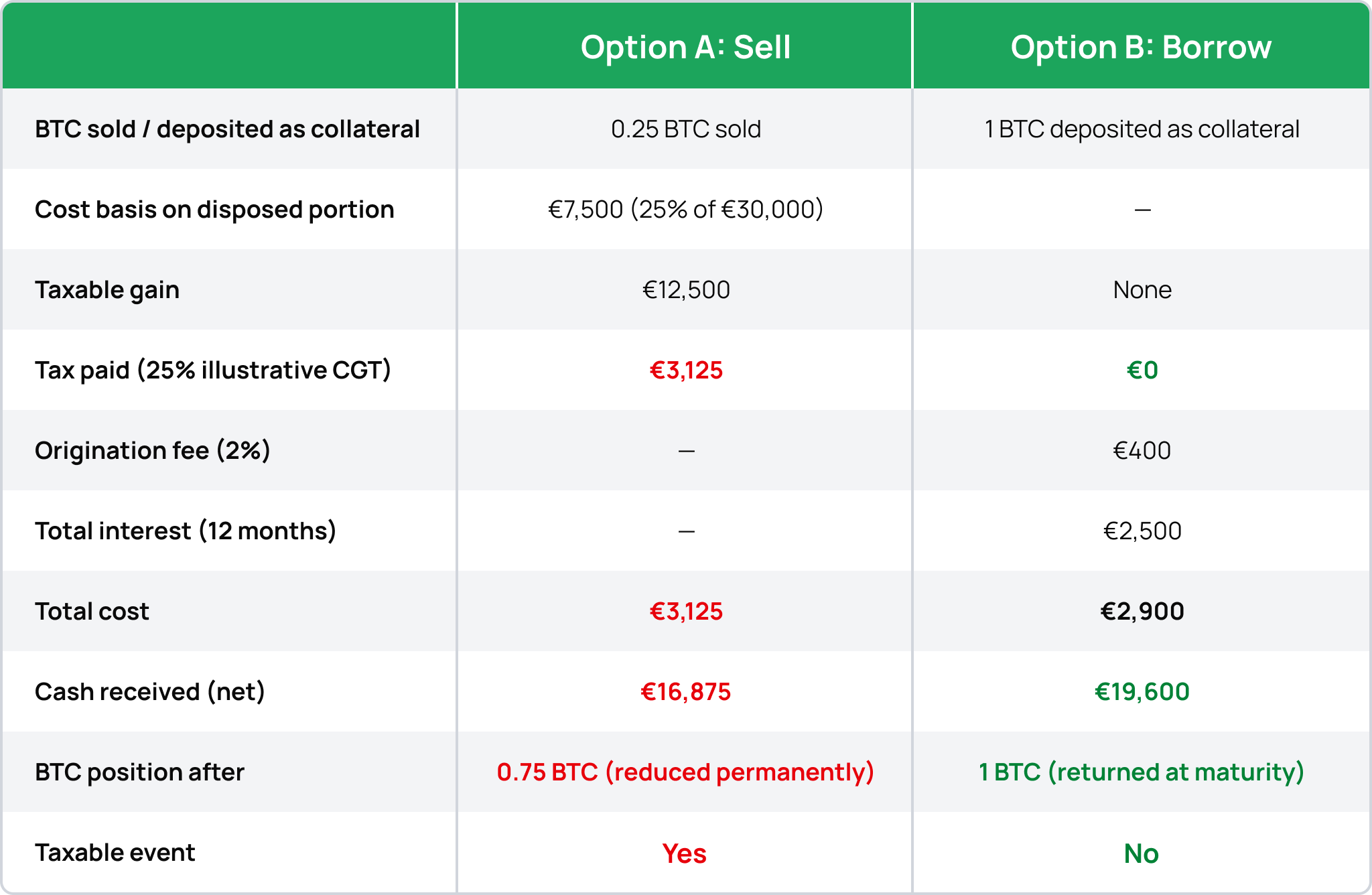This screenshot has width=1372, height=895.
Task: Click the None value in Taxable gain row
Action: pos(1142,290)
